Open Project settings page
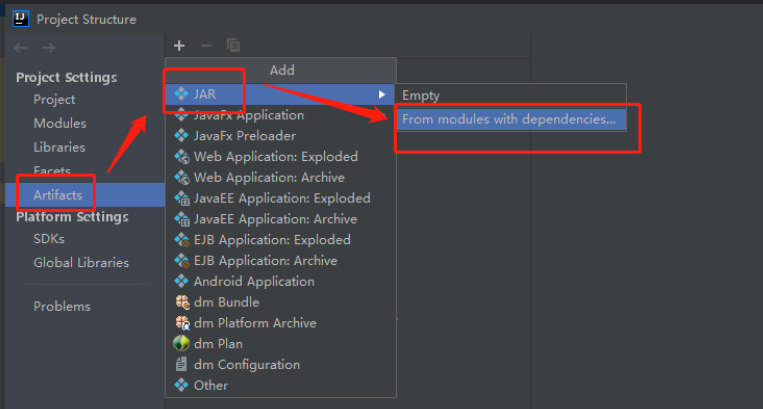763x409 pixels. [54, 100]
